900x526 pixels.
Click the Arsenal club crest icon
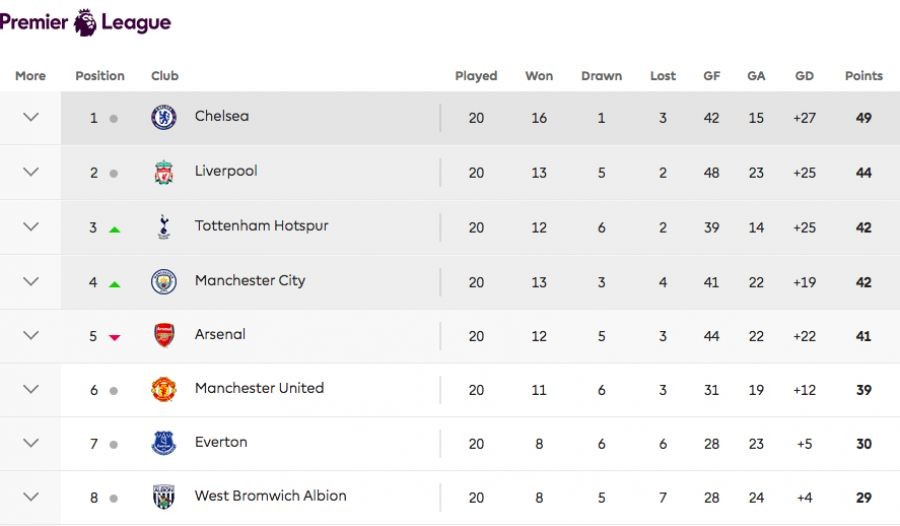tap(164, 335)
